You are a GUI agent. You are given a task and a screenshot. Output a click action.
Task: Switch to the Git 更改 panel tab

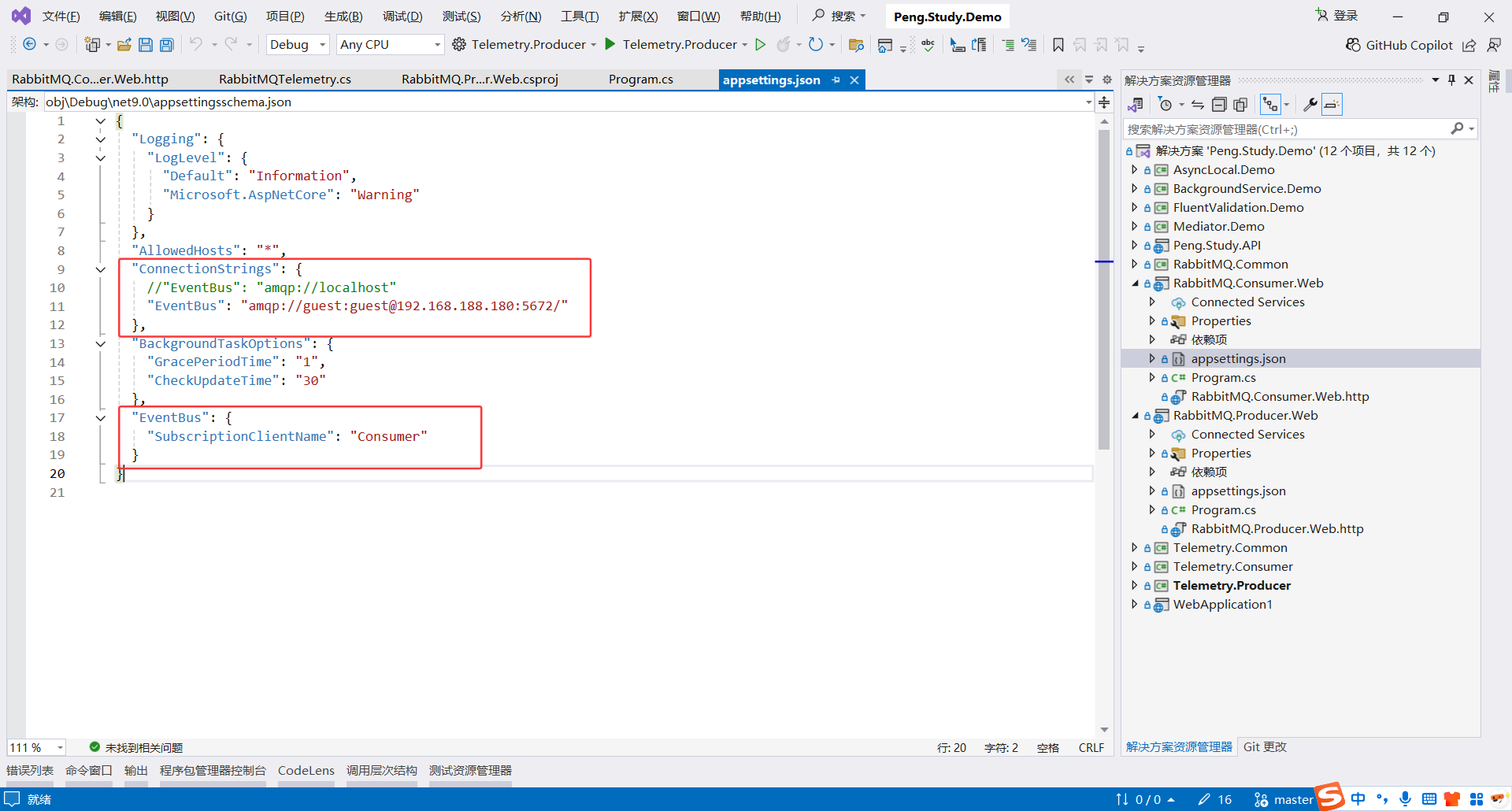click(1265, 747)
